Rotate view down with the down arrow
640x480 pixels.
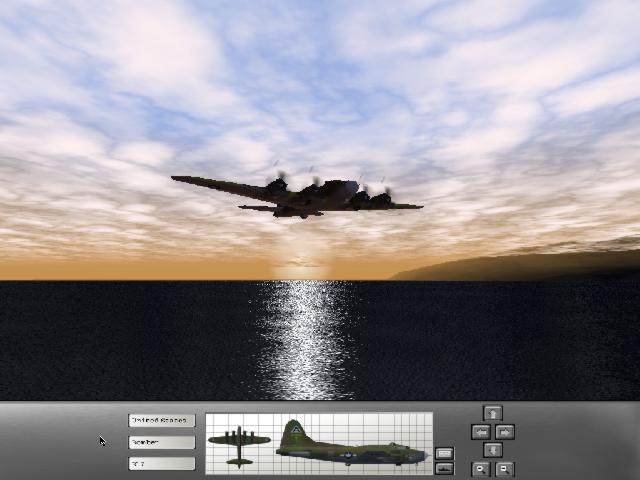pos(492,450)
